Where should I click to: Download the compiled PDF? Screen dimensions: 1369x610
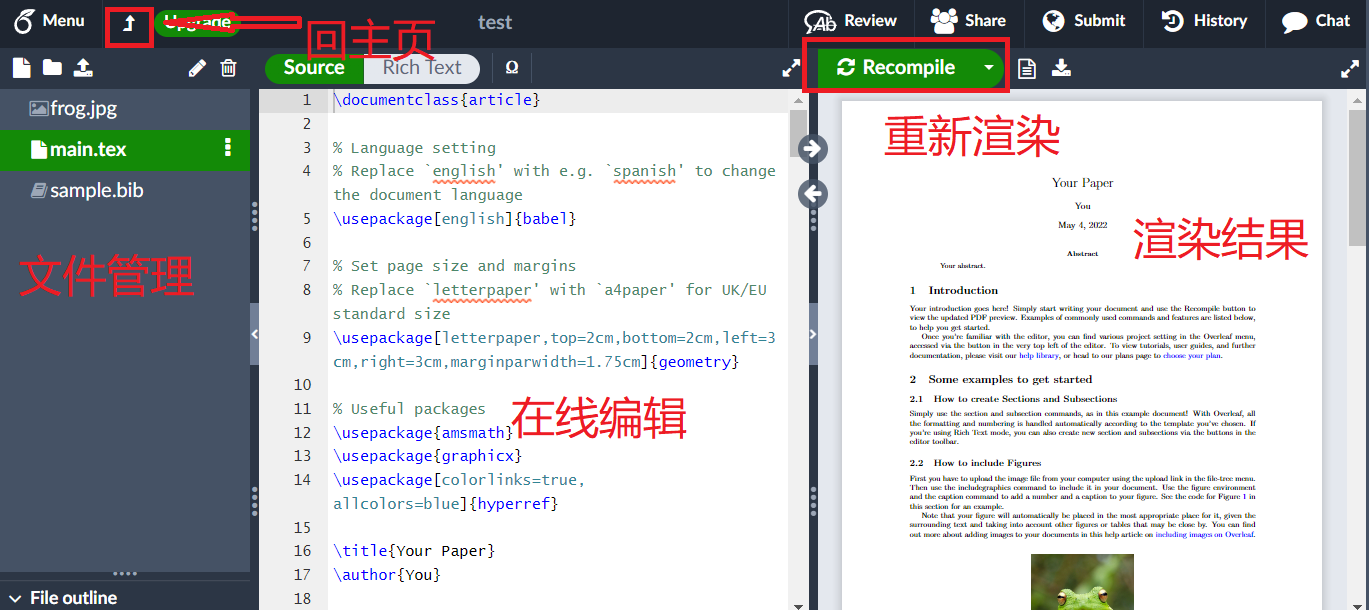click(x=1061, y=68)
